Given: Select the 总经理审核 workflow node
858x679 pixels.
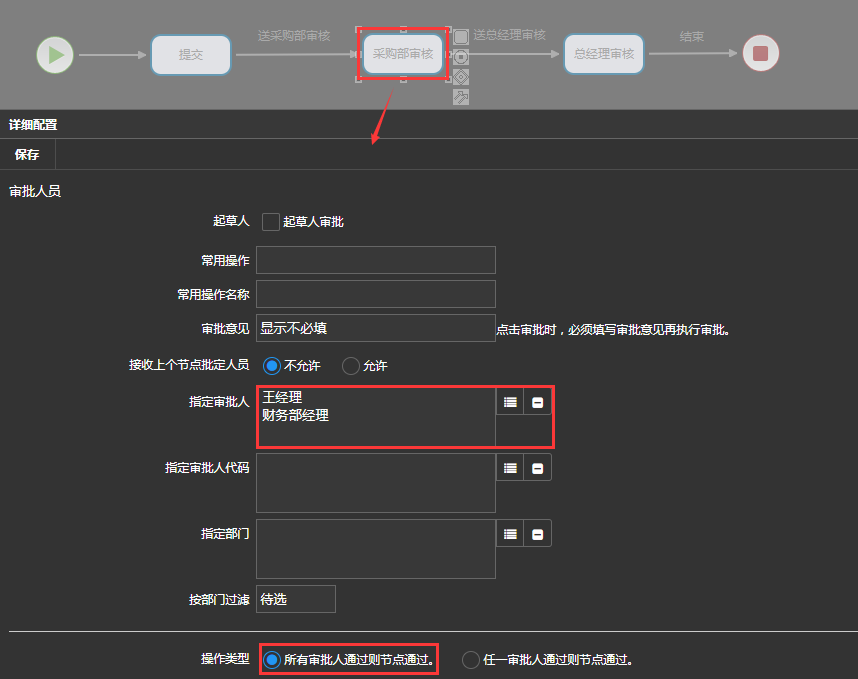Looking at the screenshot, I should coord(604,54).
